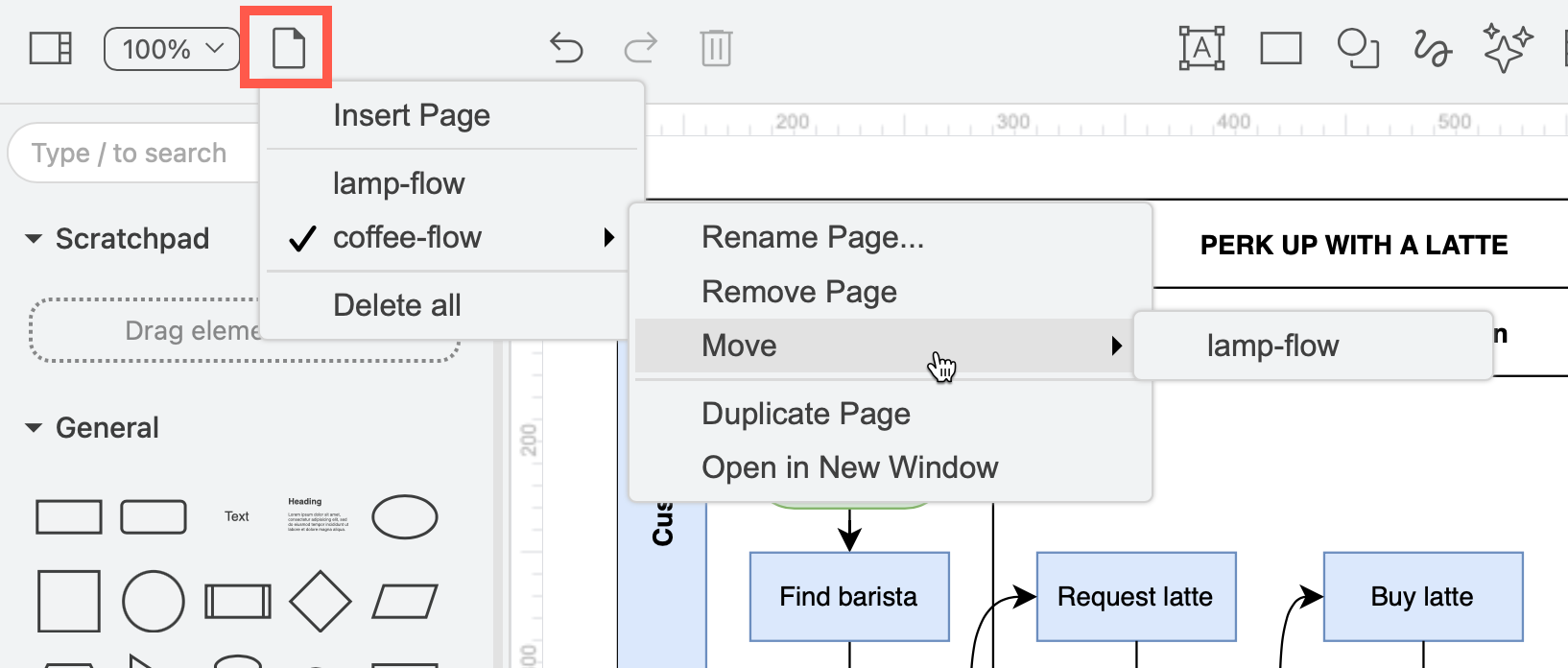Click the Delete trash icon
1568x668 pixels.
(716, 47)
